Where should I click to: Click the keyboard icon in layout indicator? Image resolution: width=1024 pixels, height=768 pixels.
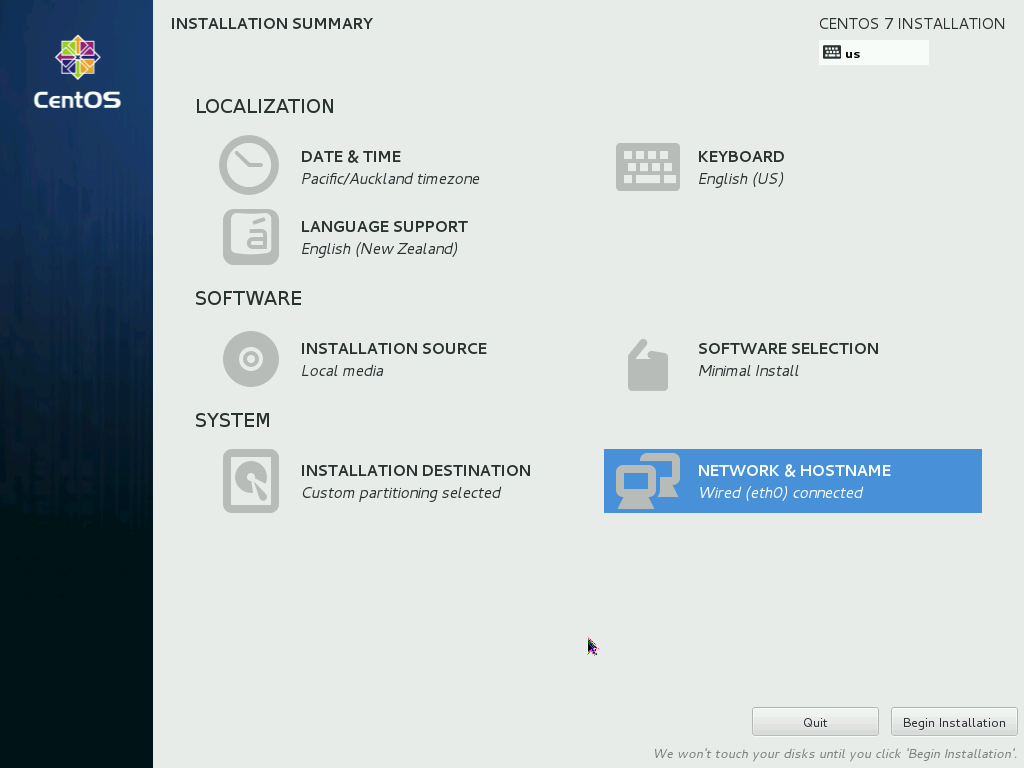(x=831, y=53)
